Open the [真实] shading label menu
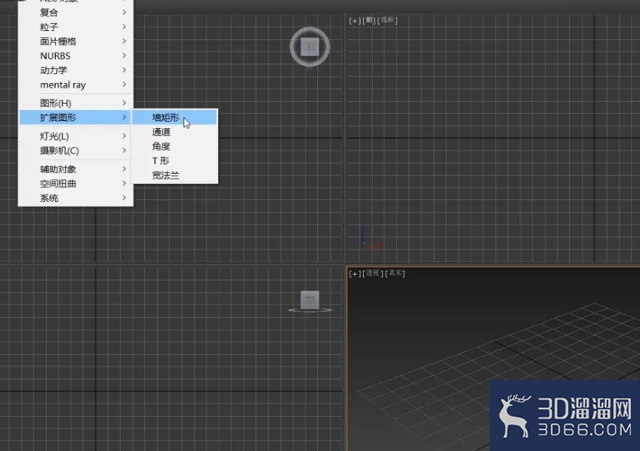Viewport: 640px width, 451px height. click(x=395, y=273)
